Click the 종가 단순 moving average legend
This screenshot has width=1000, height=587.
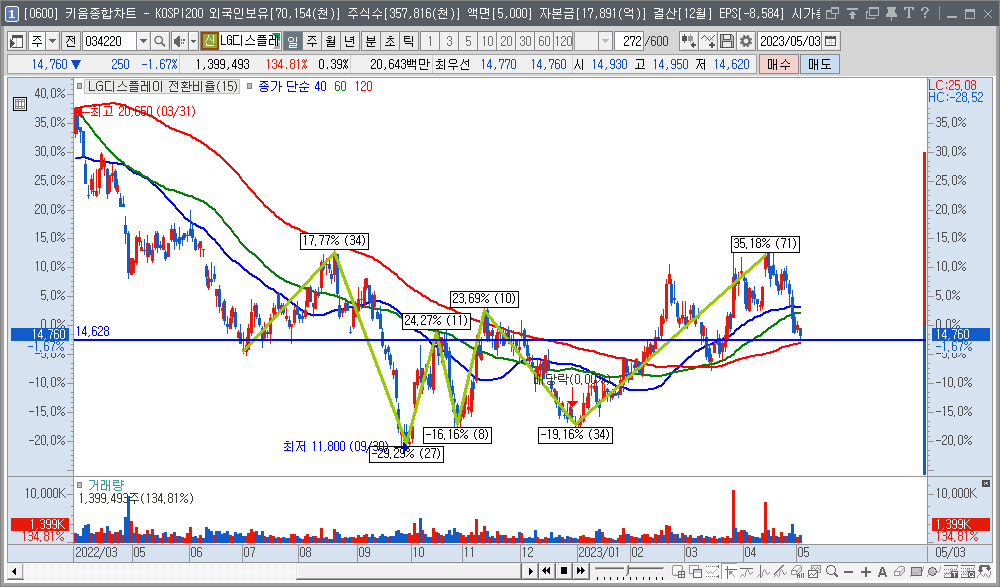click(284, 86)
